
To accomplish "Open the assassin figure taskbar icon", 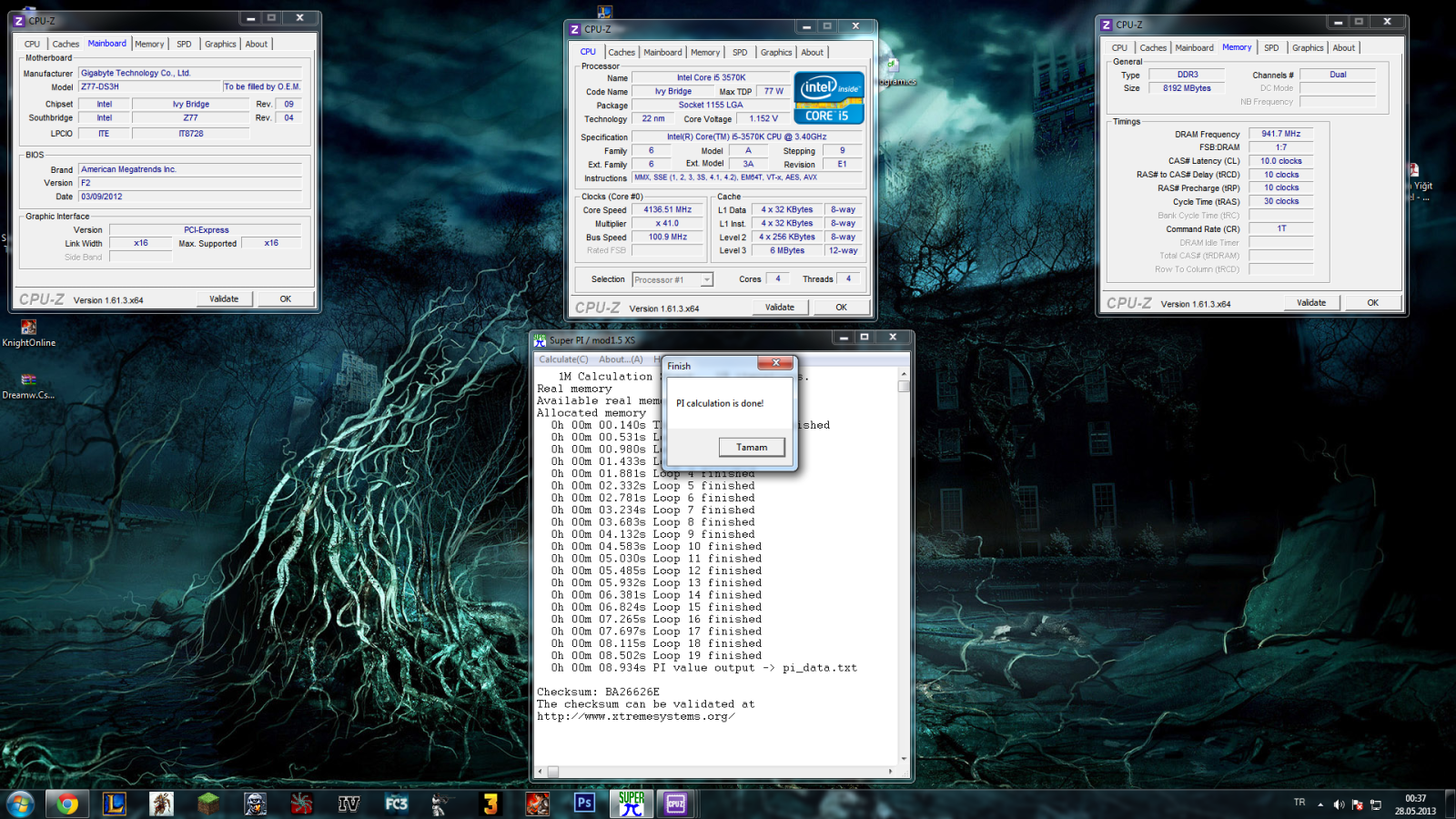I will (x=162, y=804).
